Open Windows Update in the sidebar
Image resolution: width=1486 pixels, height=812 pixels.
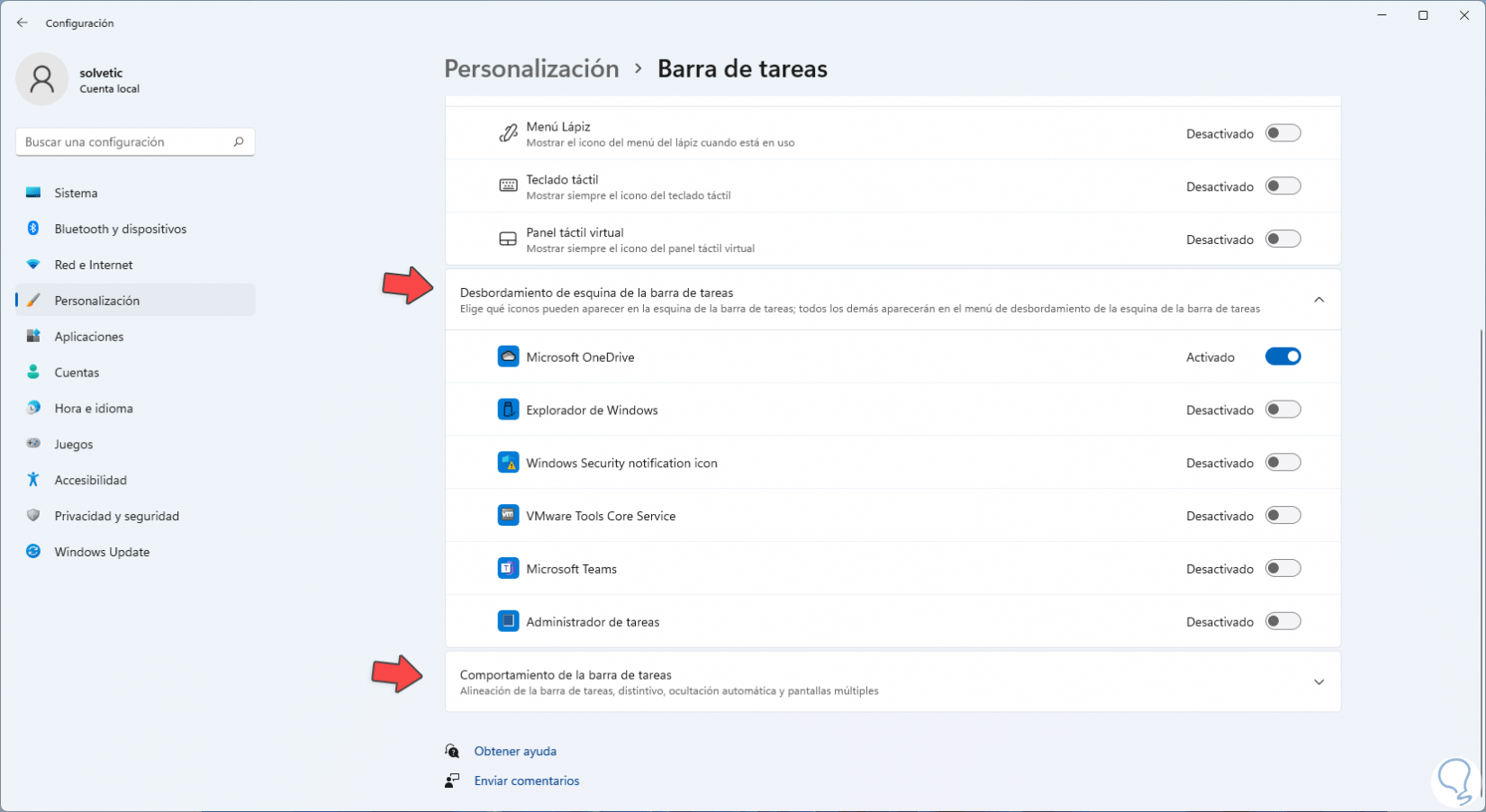pyautogui.click(x=102, y=552)
